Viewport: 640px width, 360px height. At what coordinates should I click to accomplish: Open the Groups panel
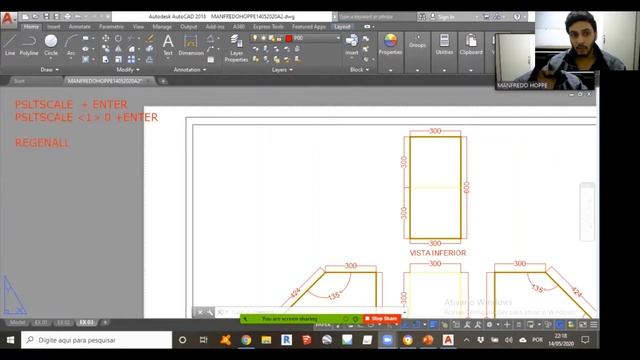(418, 42)
